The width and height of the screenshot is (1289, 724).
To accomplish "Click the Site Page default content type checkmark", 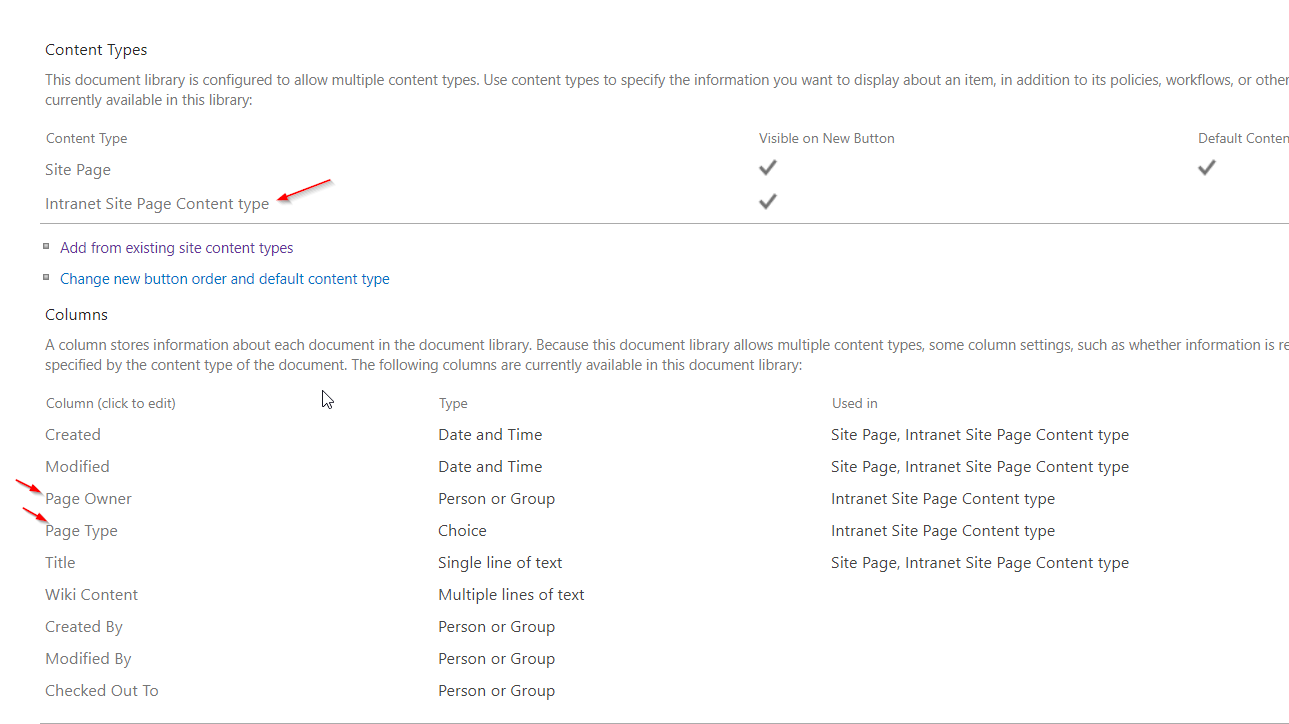I will (x=1206, y=168).
